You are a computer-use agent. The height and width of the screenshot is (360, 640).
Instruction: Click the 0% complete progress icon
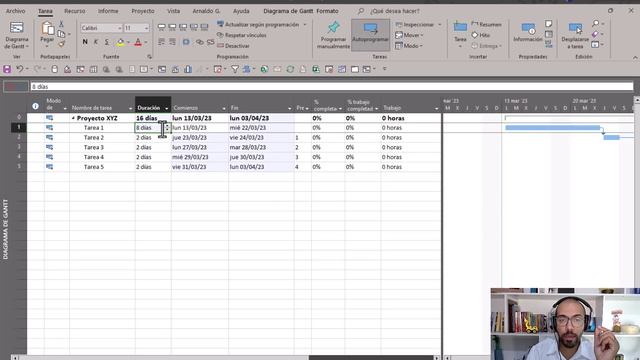162,27
